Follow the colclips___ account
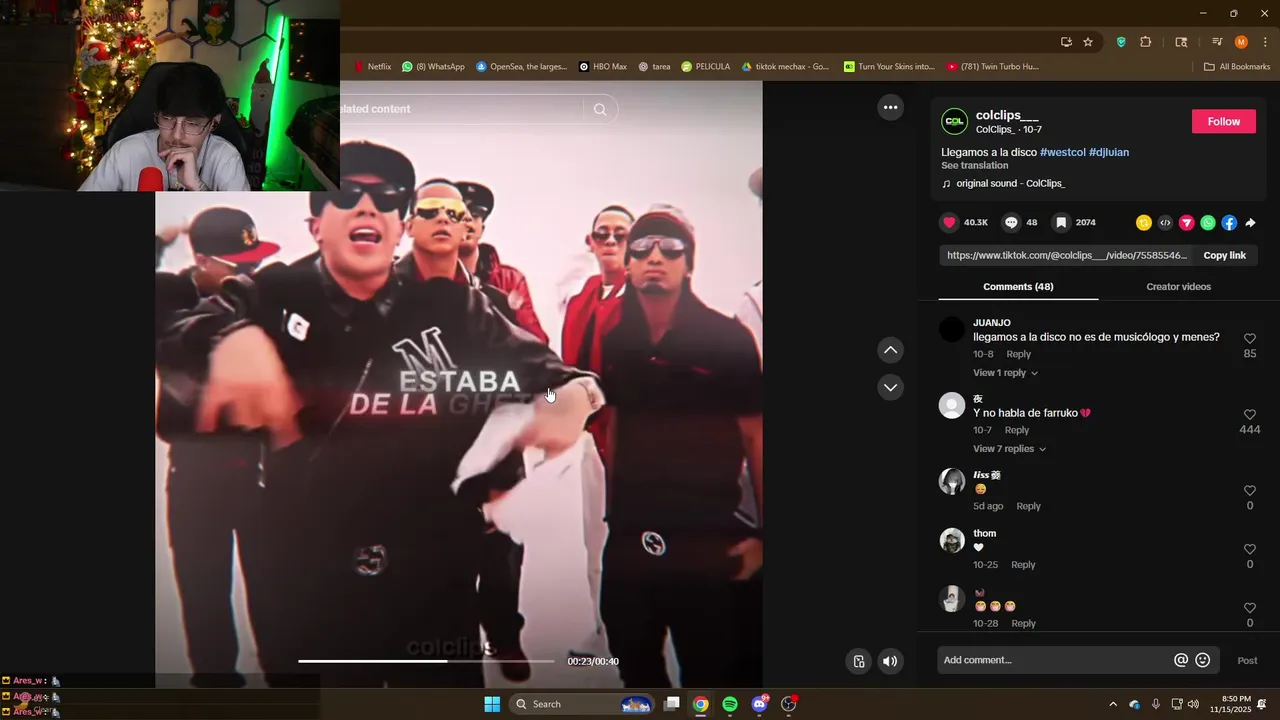 [x=1223, y=121]
